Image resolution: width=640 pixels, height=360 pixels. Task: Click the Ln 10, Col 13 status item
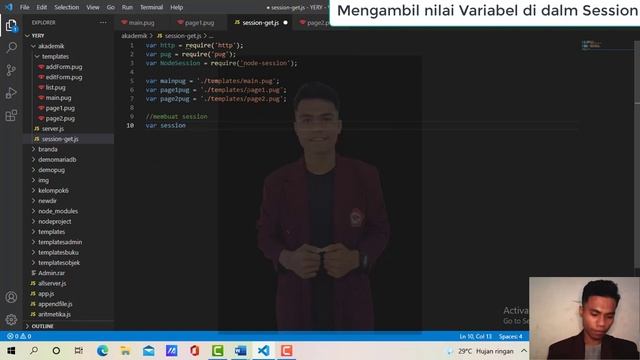pyautogui.click(x=476, y=336)
